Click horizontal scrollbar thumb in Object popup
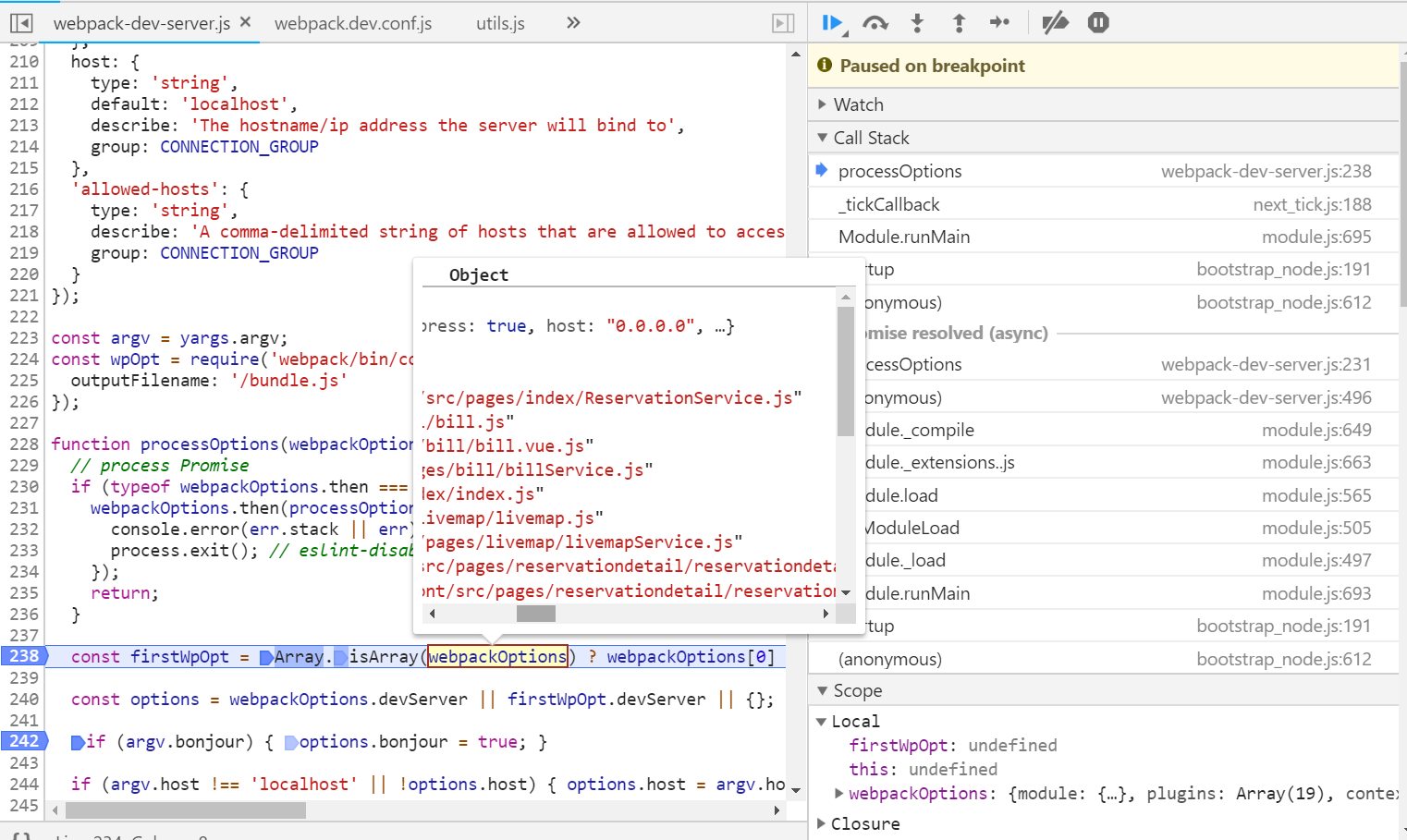Screen dimensions: 1407x840 (535, 614)
